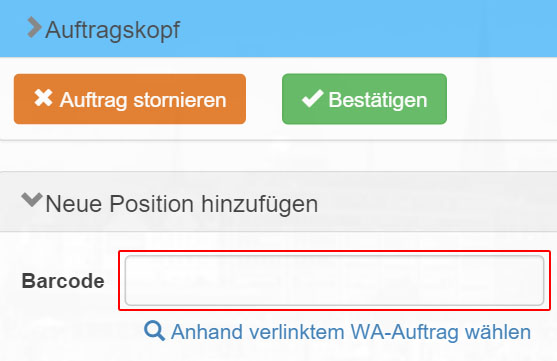Click the Auftragskopf heading text
The height and width of the screenshot is (361, 557).
click(113, 30)
